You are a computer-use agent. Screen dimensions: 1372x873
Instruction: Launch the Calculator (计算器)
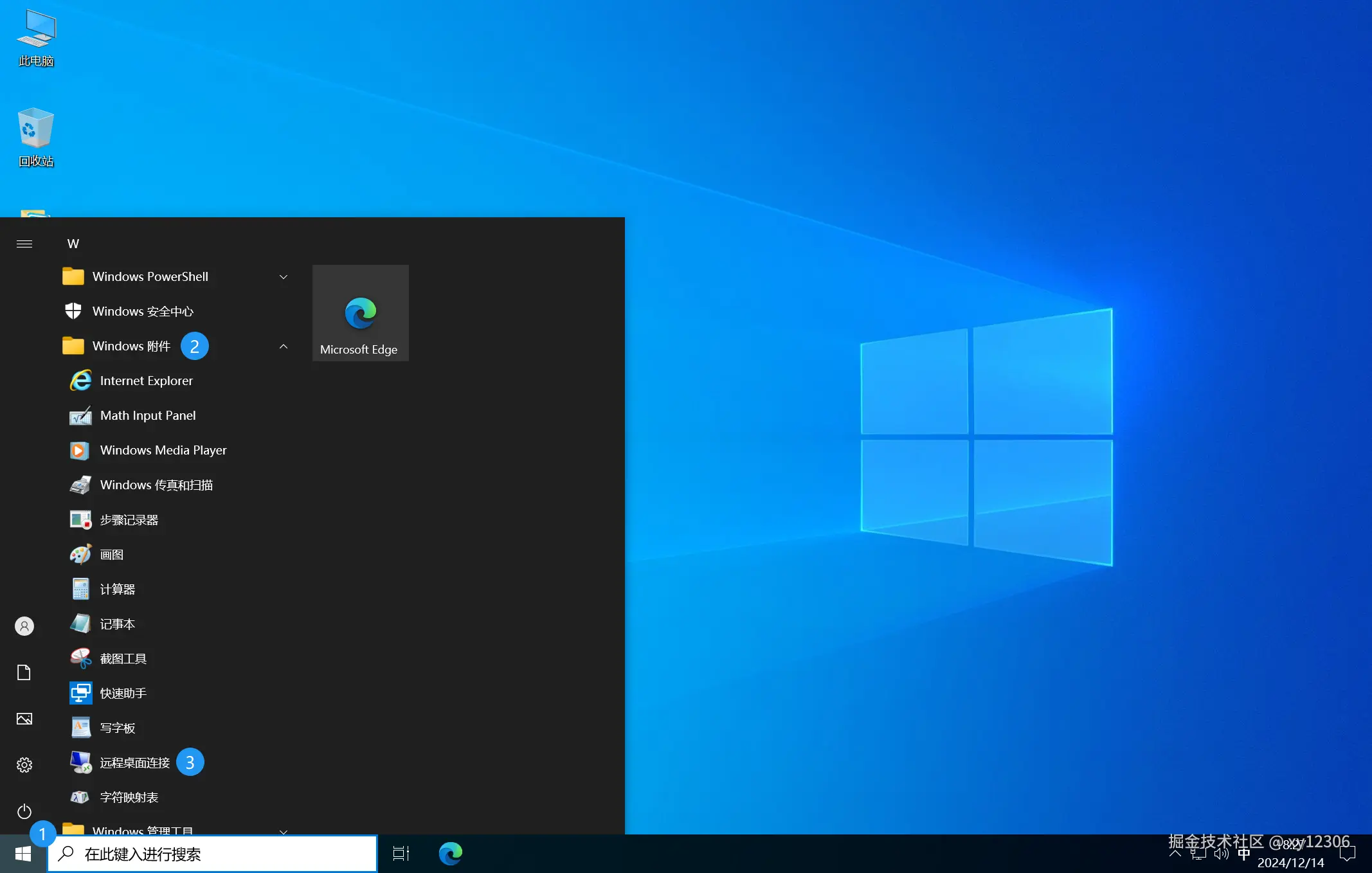coord(117,589)
